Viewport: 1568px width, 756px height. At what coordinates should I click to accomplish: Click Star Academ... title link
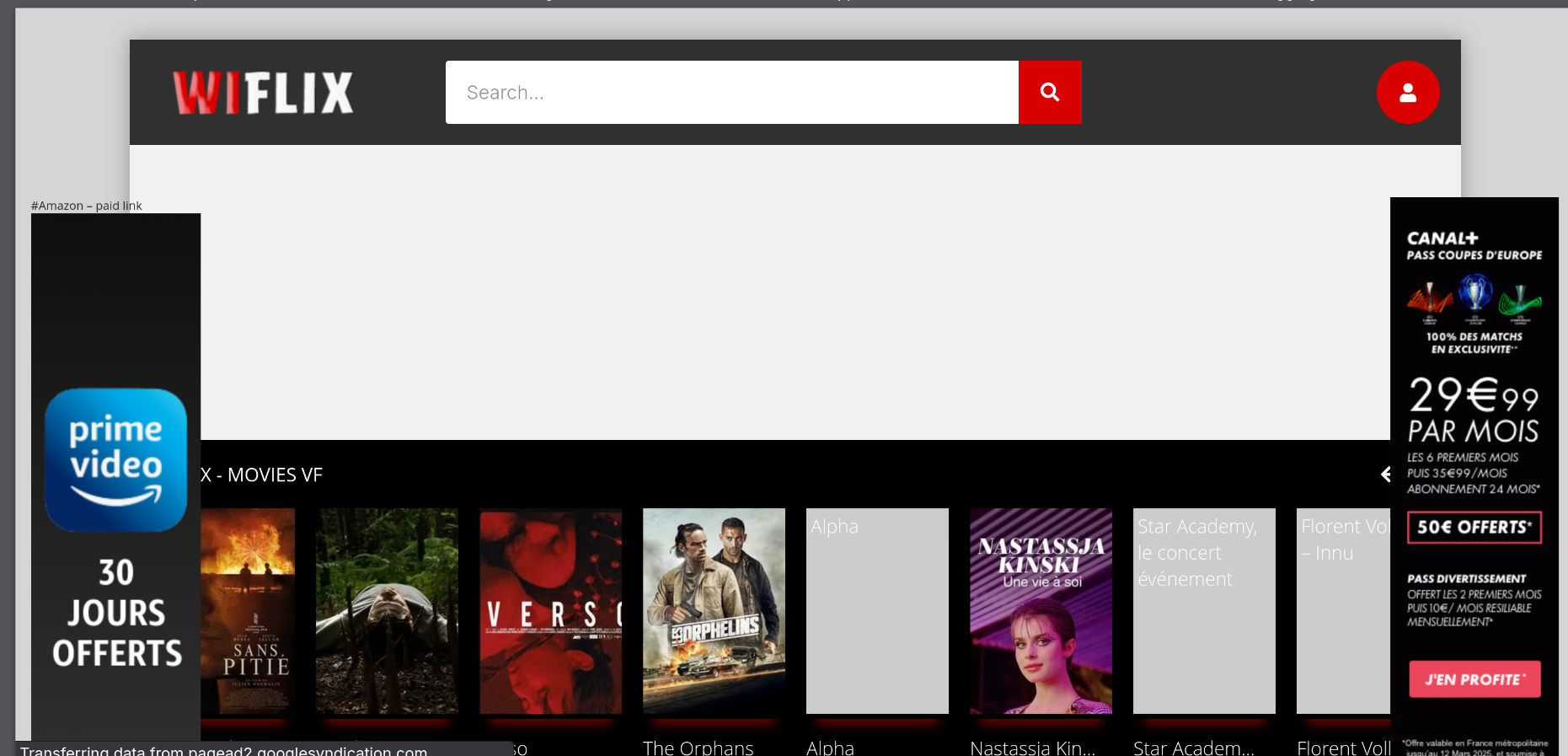point(1194,748)
